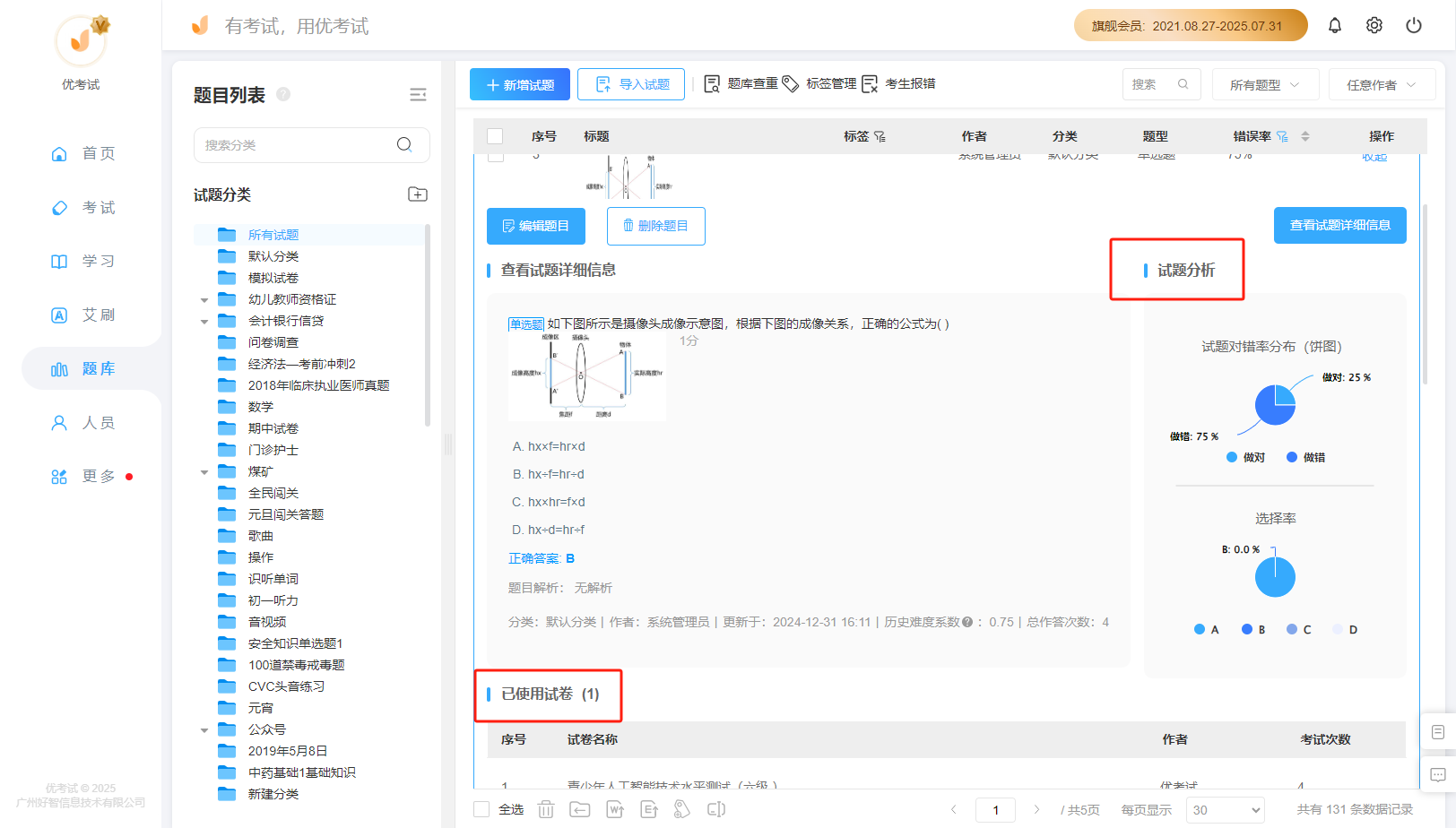The height and width of the screenshot is (828, 1456).
Task: Collapse 题目列表 panel with menu icon
Action: pyautogui.click(x=418, y=95)
